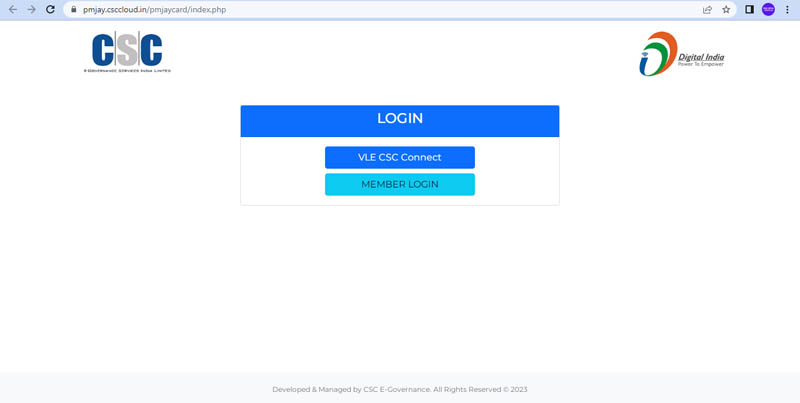Click the browser back arrow
The image size is (800, 403).
pos(13,10)
